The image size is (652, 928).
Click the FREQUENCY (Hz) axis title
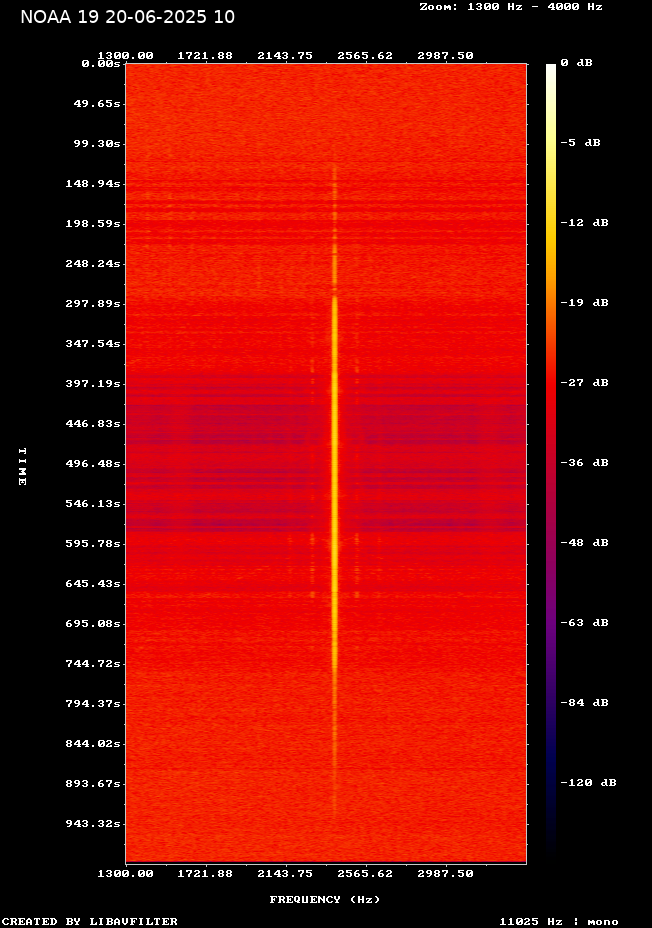coord(325,900)
